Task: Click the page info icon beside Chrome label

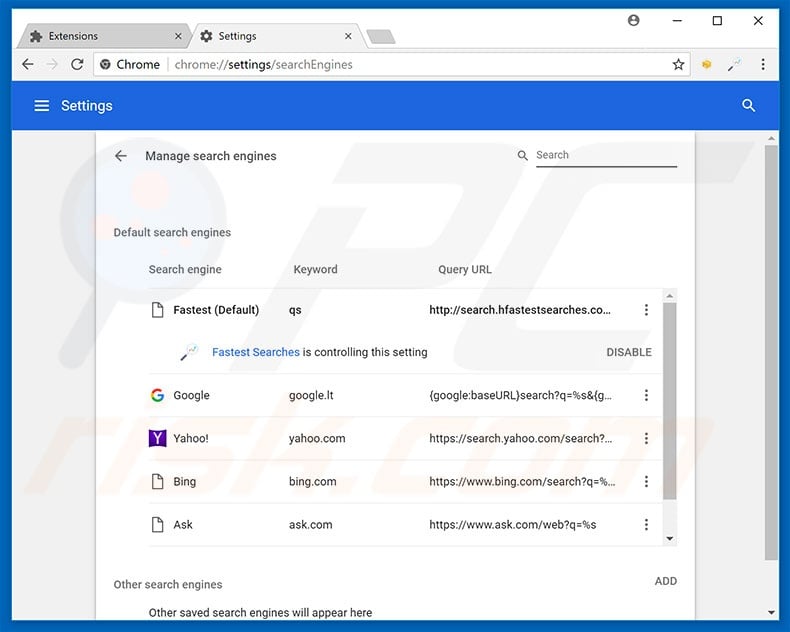Action: click(x=105, y=65)
